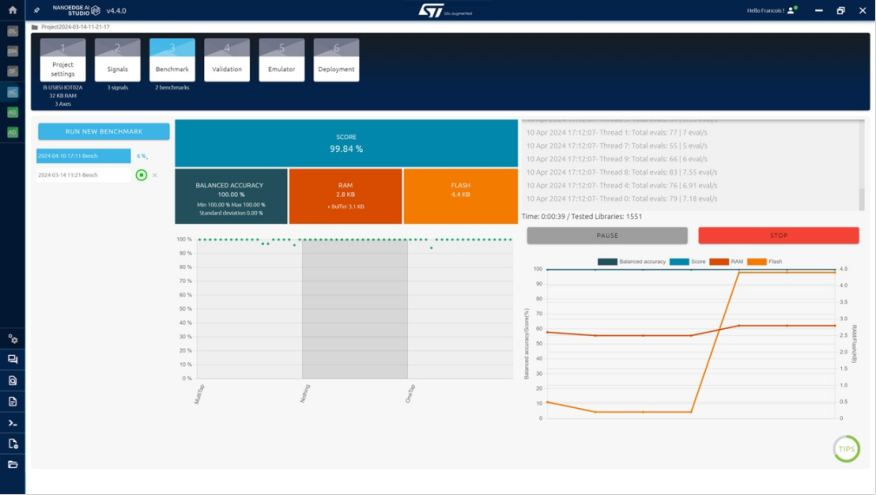Click the BALANCED ACCURACY tile

point(231,196)
